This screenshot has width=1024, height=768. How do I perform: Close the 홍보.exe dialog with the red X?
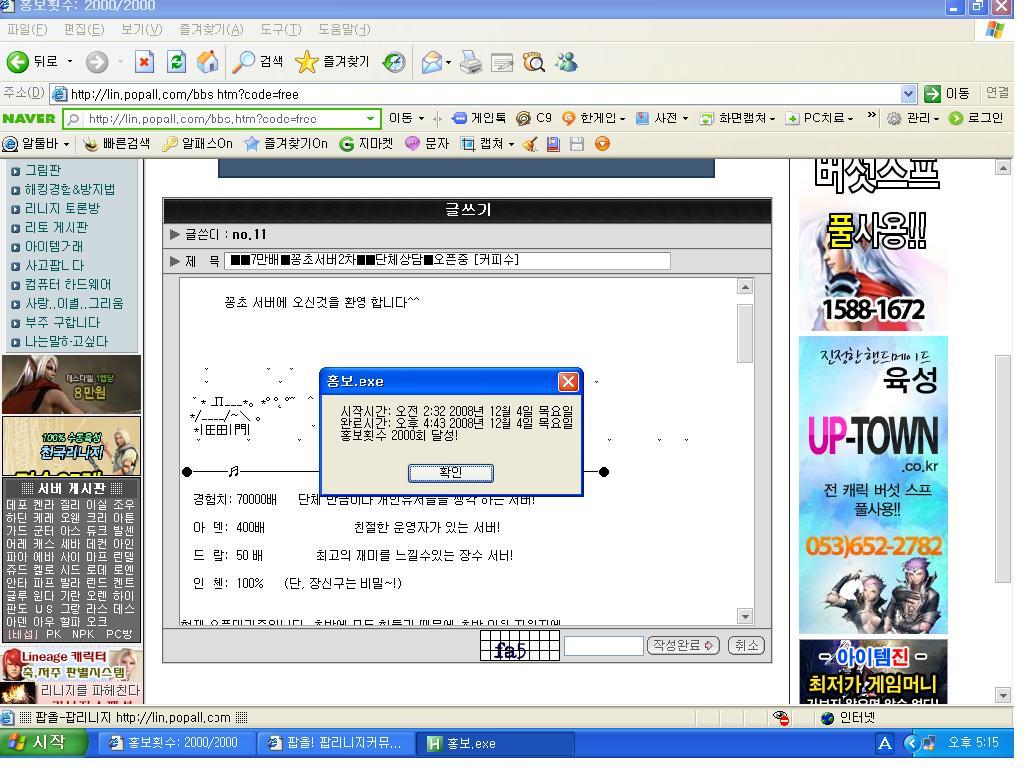(568, 381)
